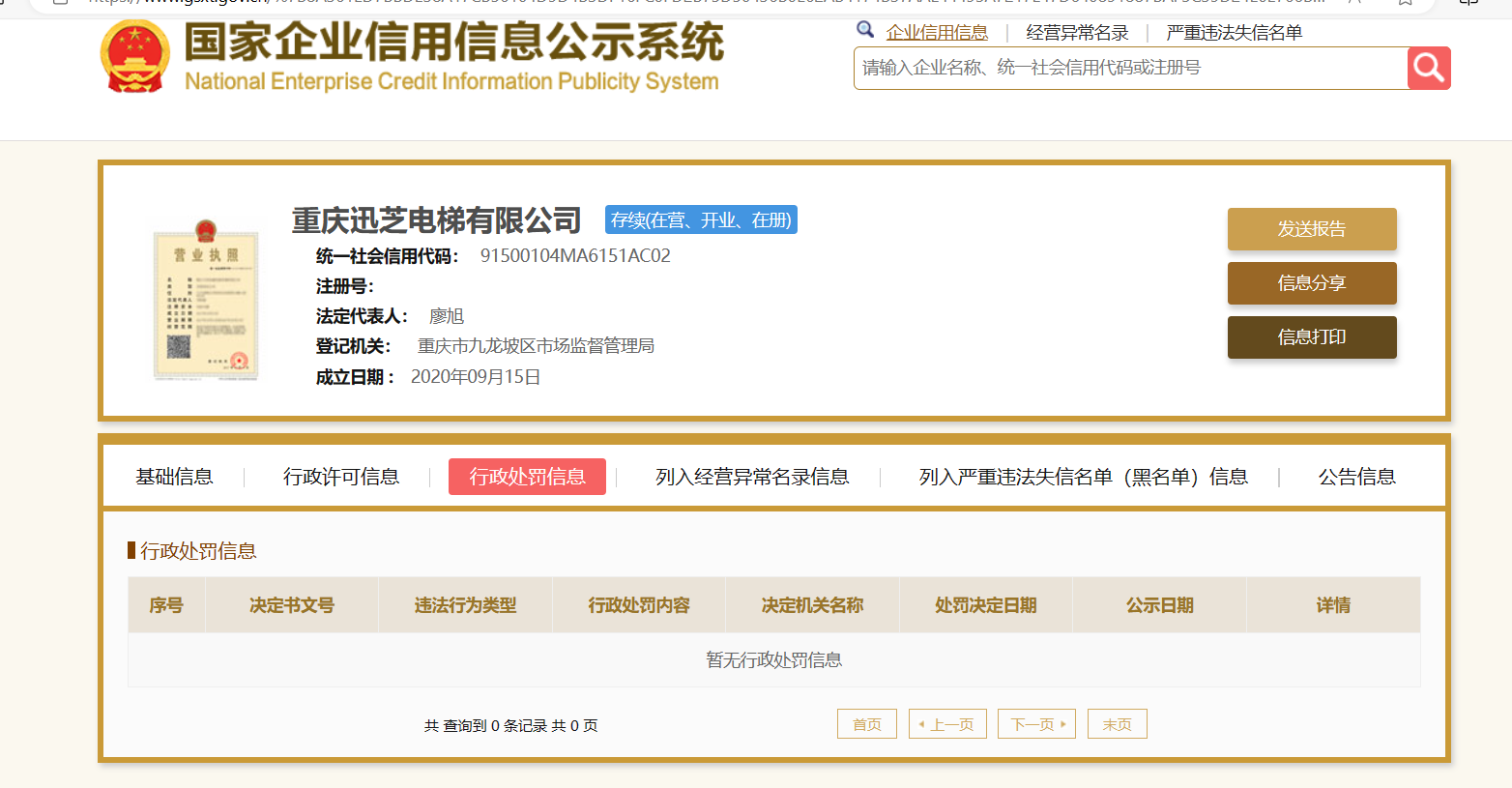Image resolution: width=1512 pixels, height=788 pixels.
Task: Open 严重违法失信名单 link
Action: point(1234,33)
